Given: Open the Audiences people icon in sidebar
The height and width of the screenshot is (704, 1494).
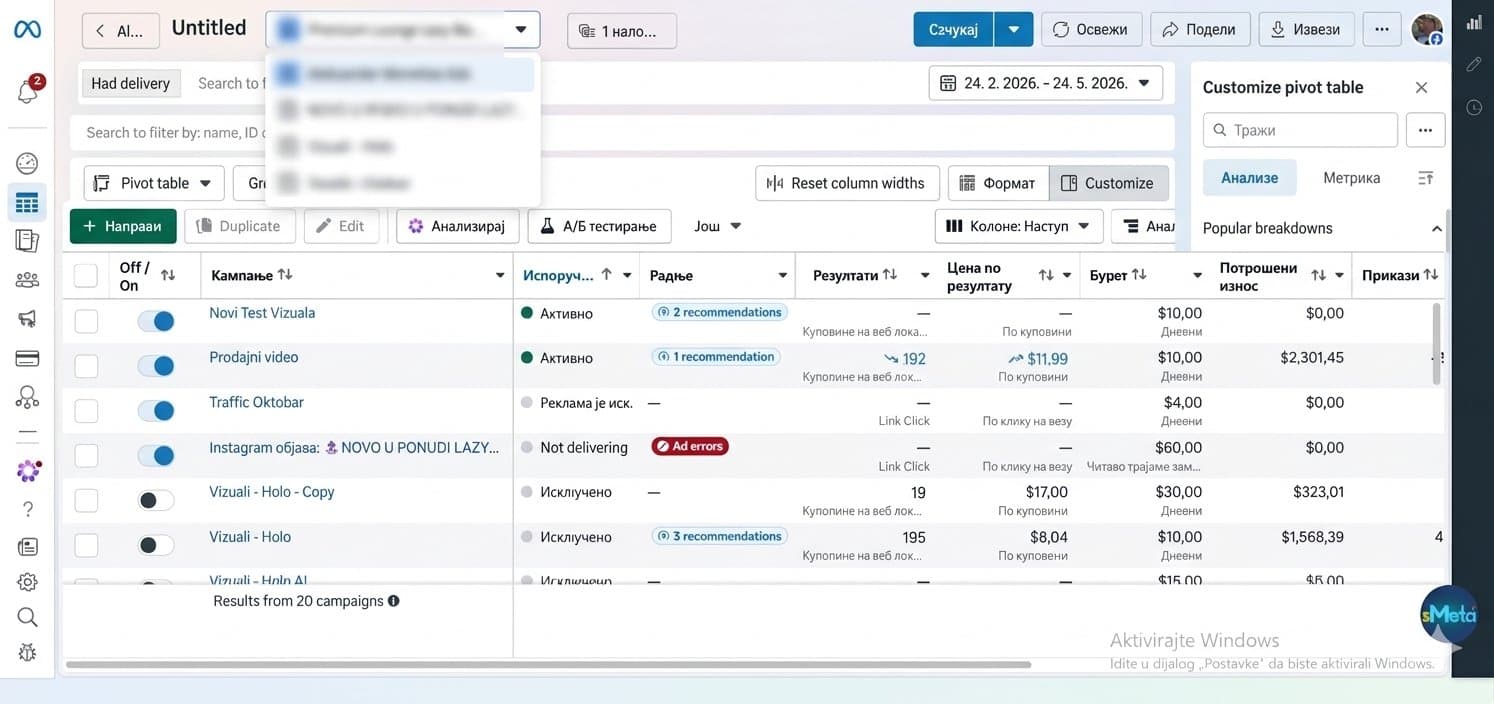Looking at the screenshot, I should pos(27,280).
